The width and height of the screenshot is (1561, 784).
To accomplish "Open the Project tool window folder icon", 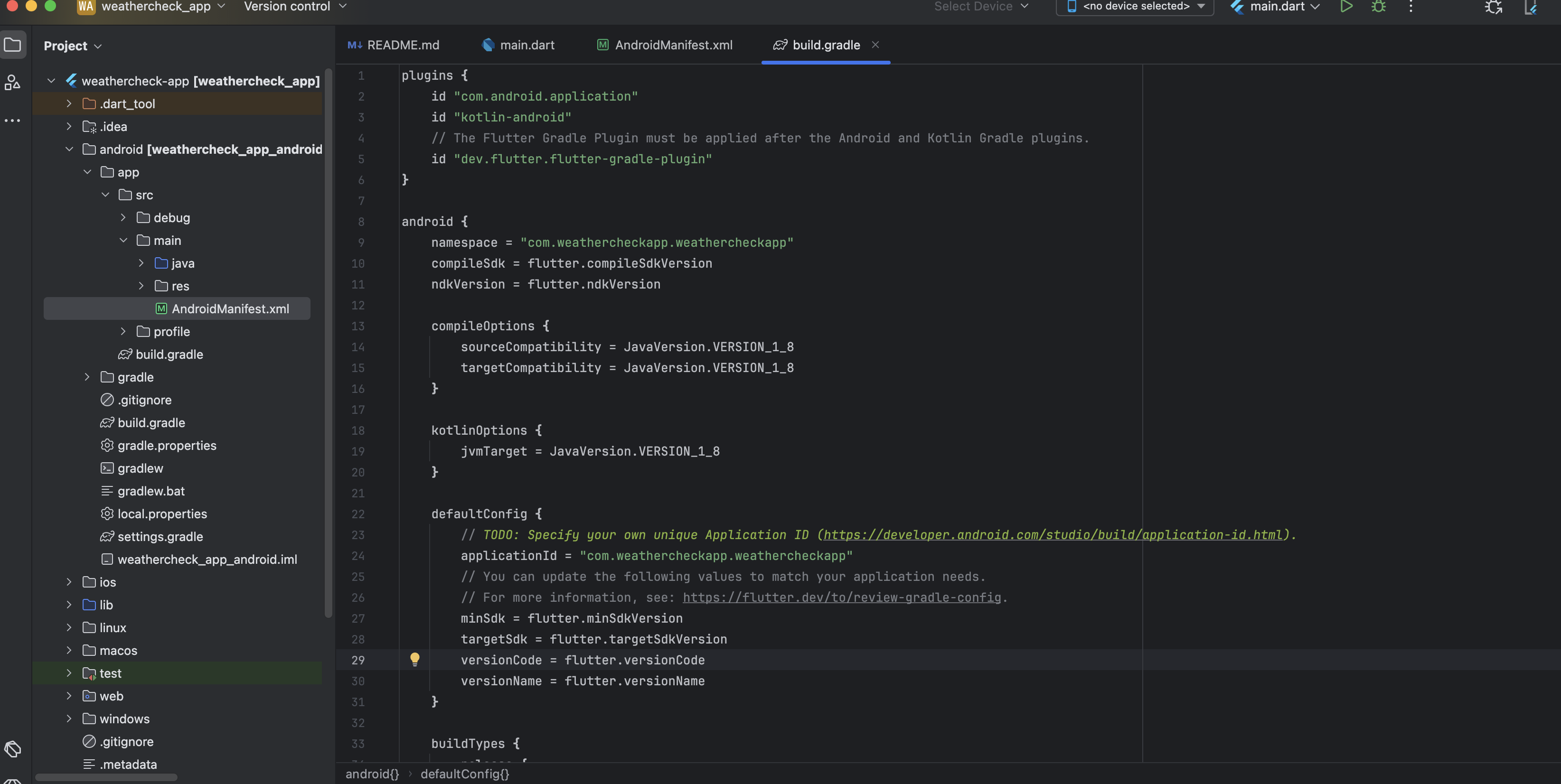I will pos(13,45).
